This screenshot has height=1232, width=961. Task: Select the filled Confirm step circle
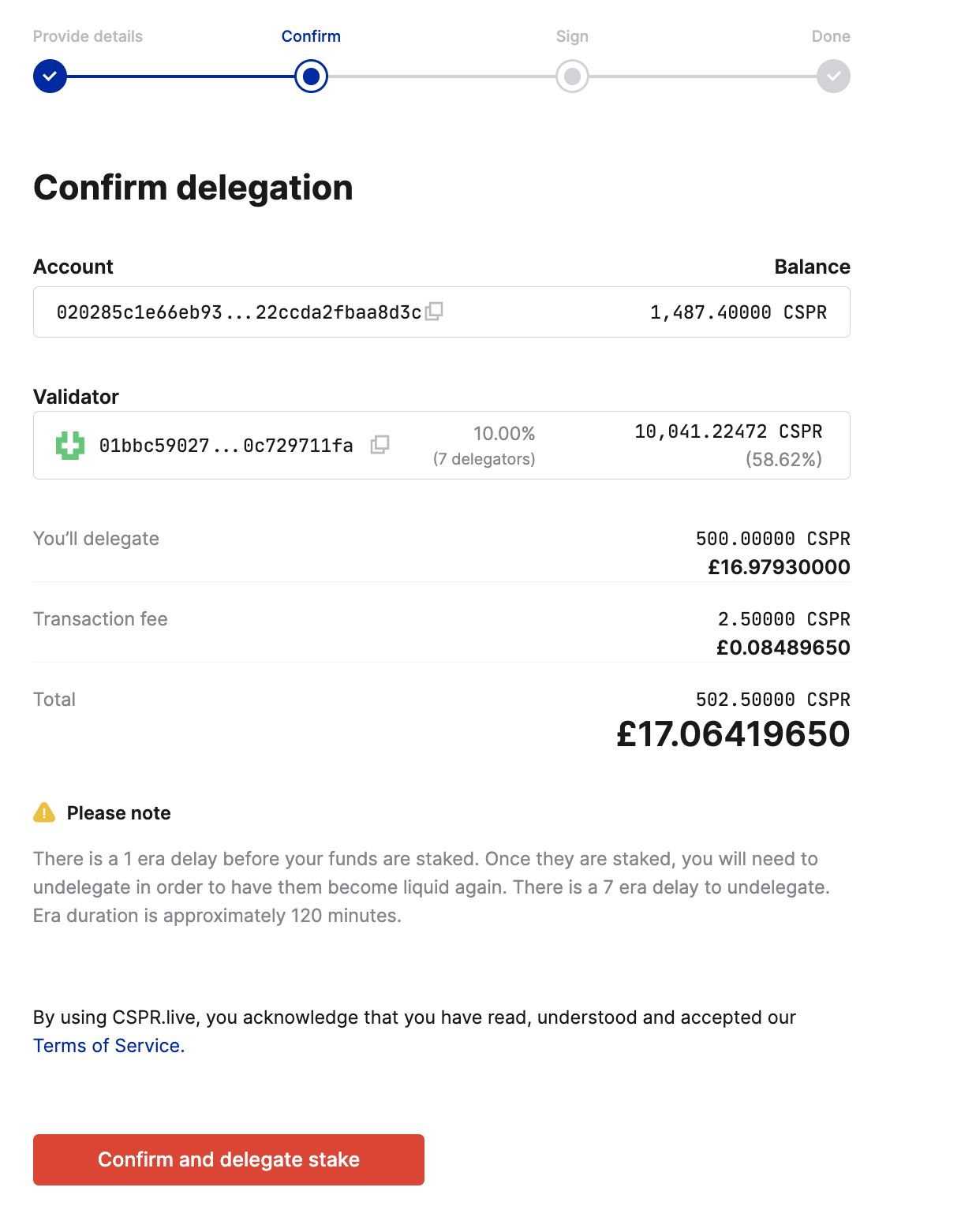[x=310, y=76]
